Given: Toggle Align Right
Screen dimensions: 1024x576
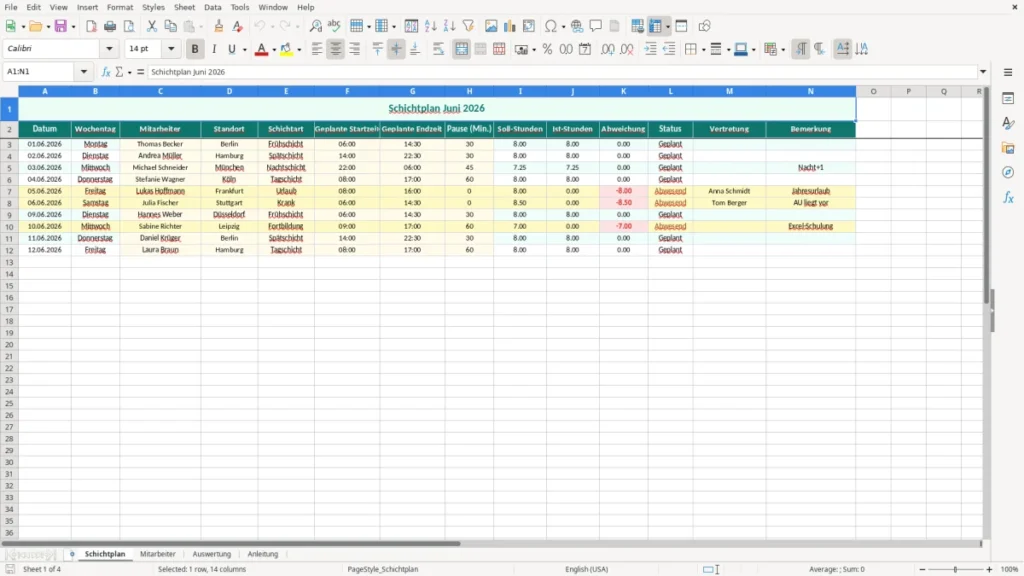Looking at the screenshot, I should coord(355,49).
